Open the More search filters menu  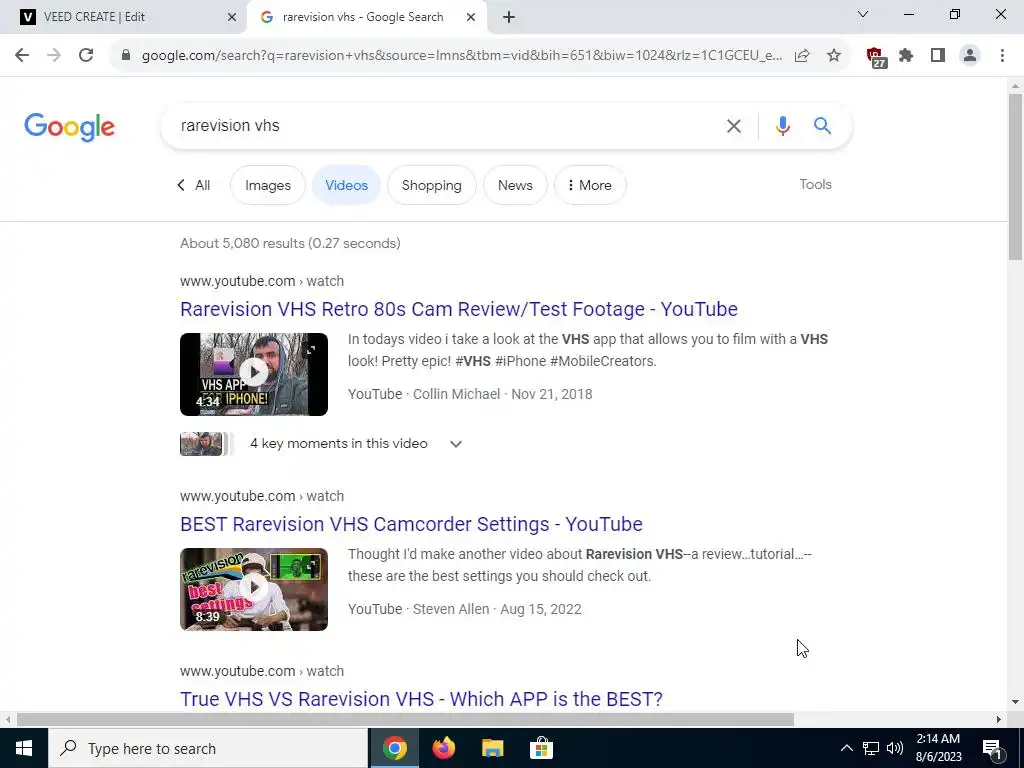[590, 185]
